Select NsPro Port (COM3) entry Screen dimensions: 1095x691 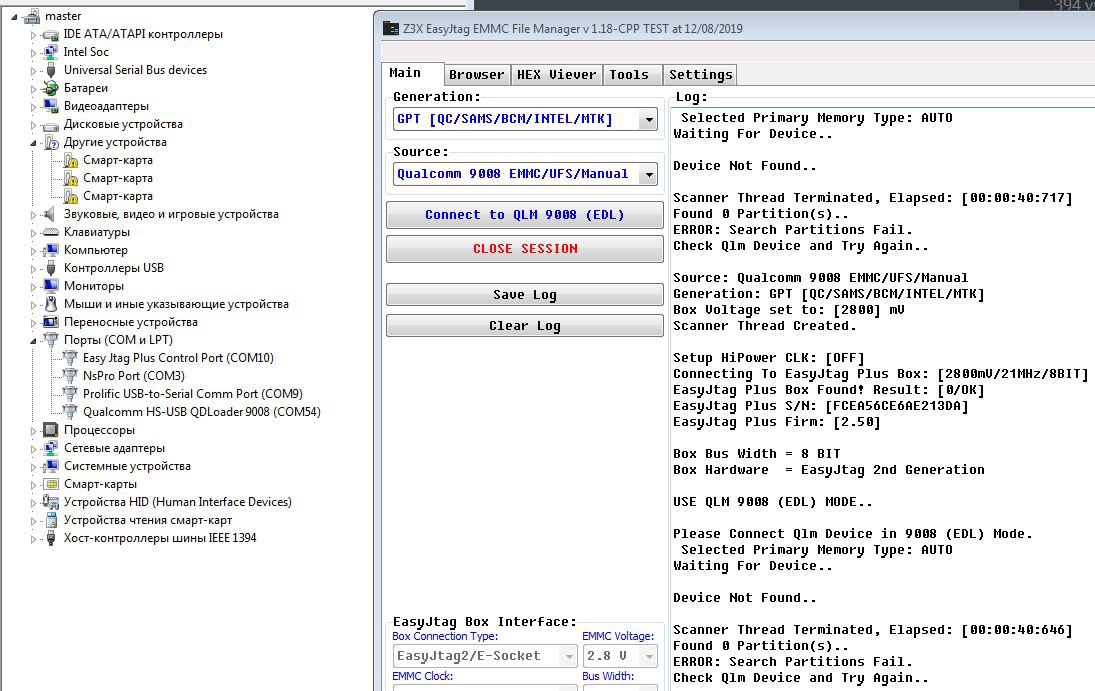133,376
